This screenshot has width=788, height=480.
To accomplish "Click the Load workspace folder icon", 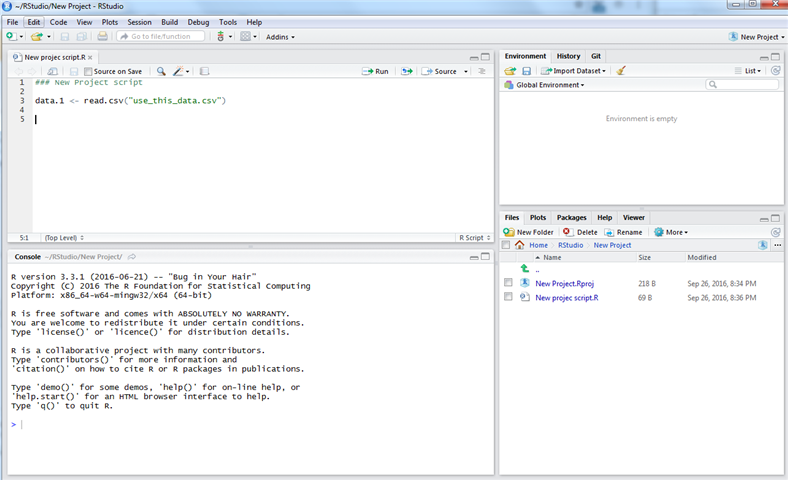I will click(x=510, y=71).
